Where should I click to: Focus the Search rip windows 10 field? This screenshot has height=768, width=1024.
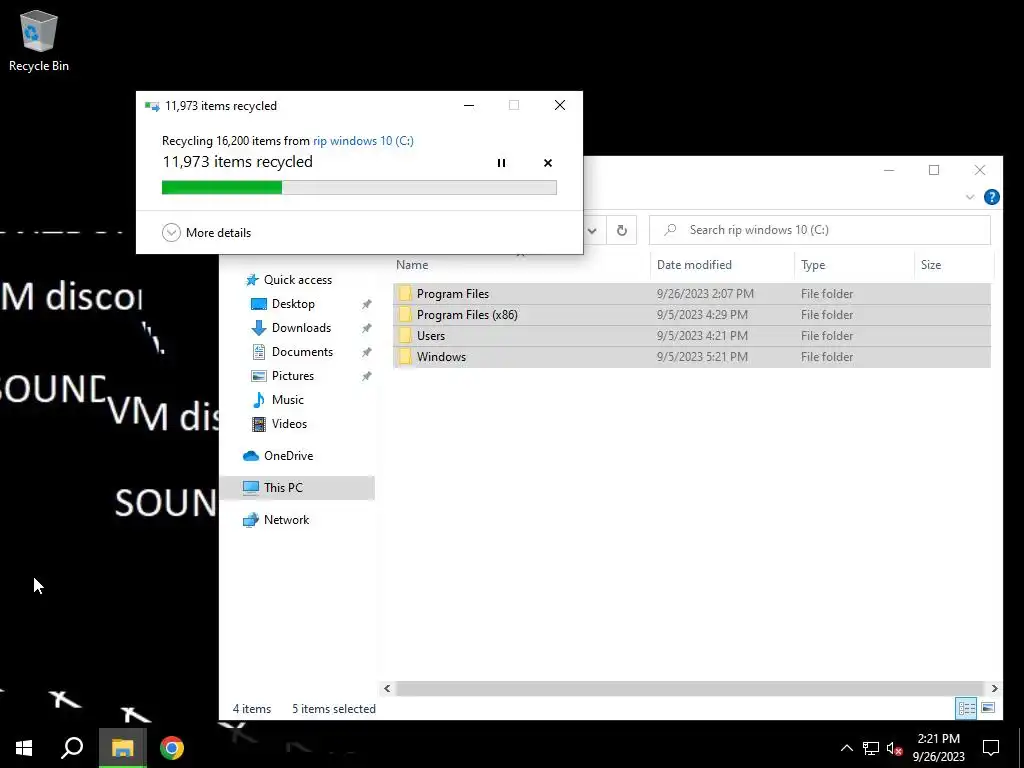820,230
